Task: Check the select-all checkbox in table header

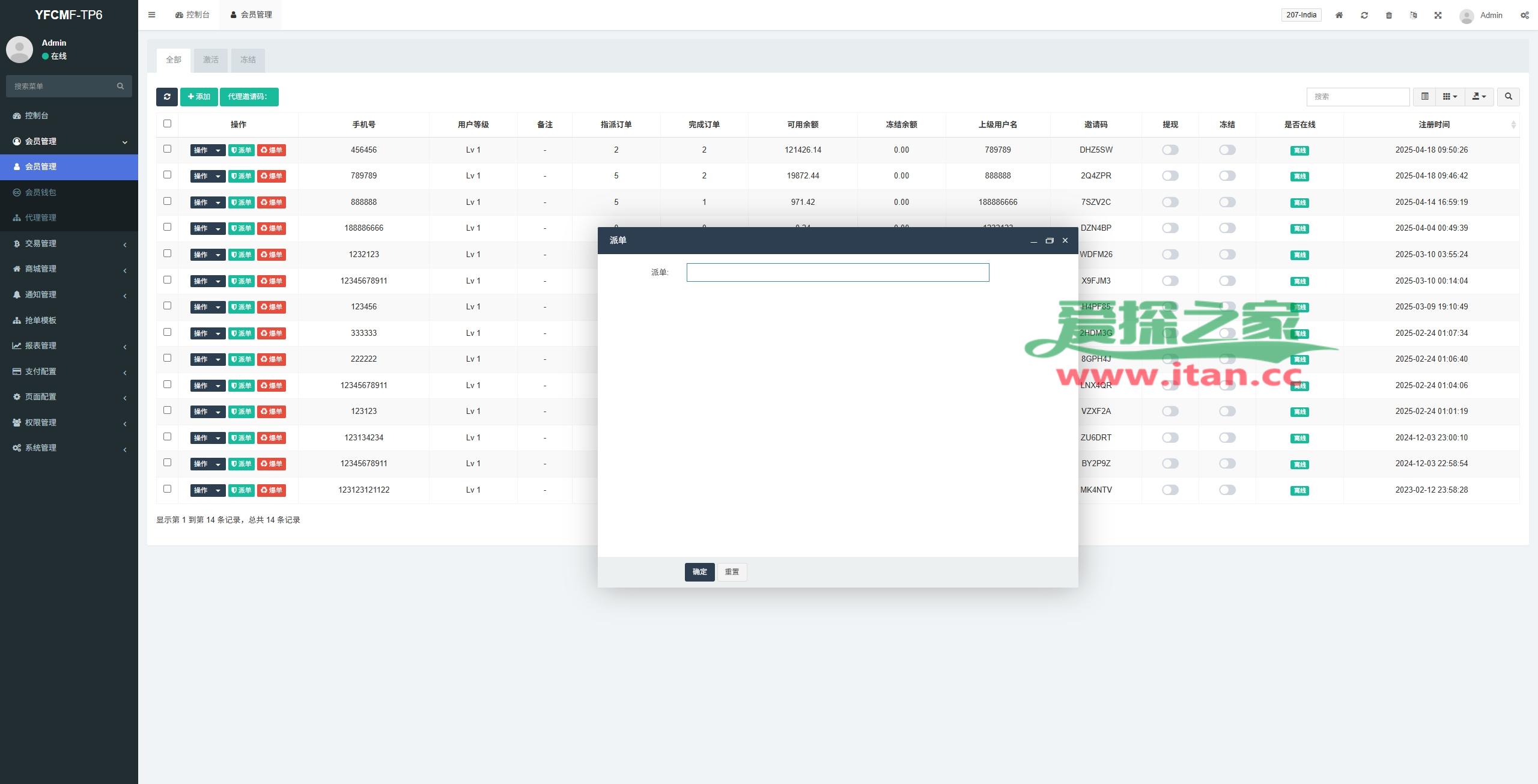Action: pos(168,124)
